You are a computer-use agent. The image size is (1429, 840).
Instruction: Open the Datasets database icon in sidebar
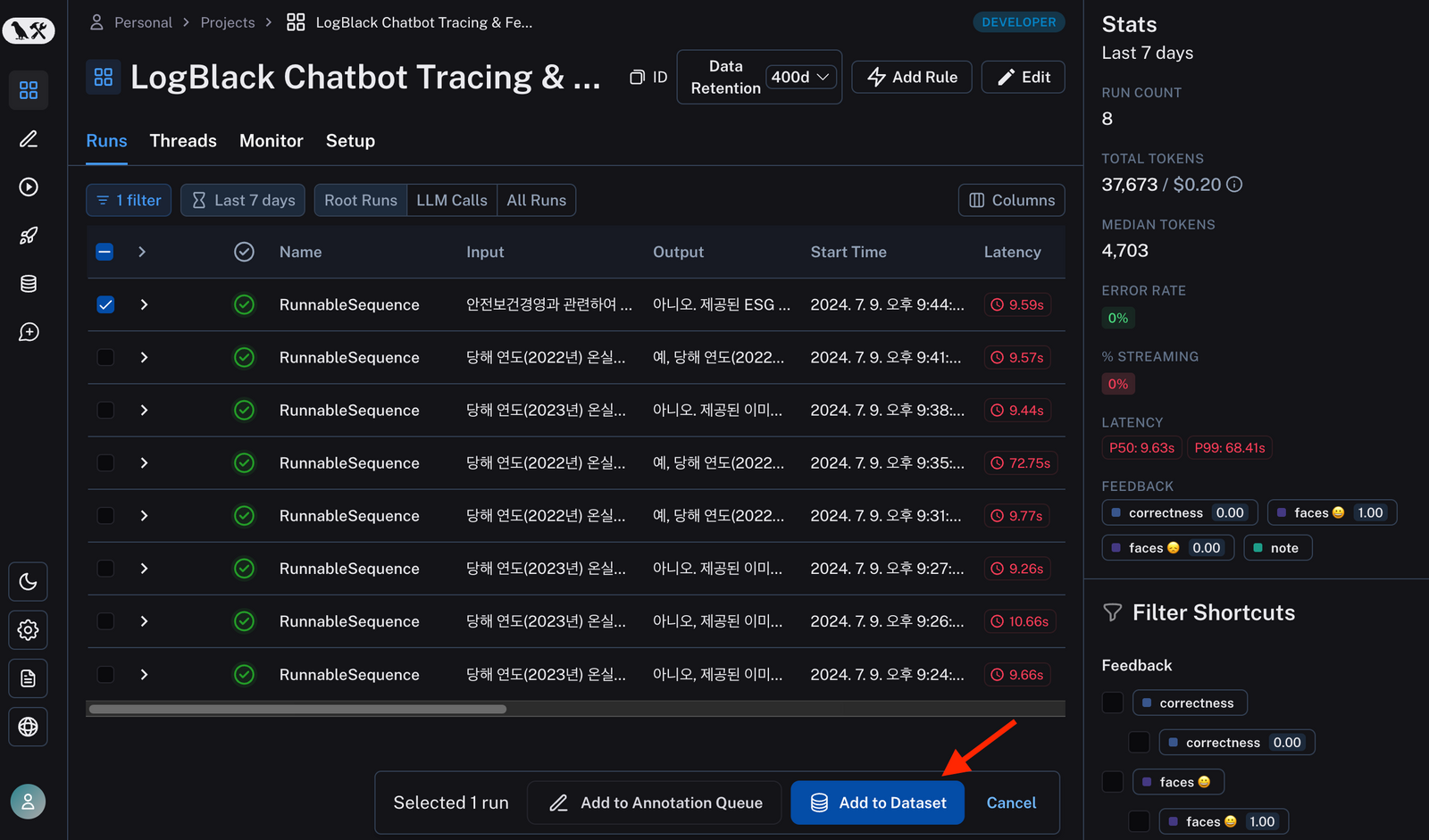(29, 284)
